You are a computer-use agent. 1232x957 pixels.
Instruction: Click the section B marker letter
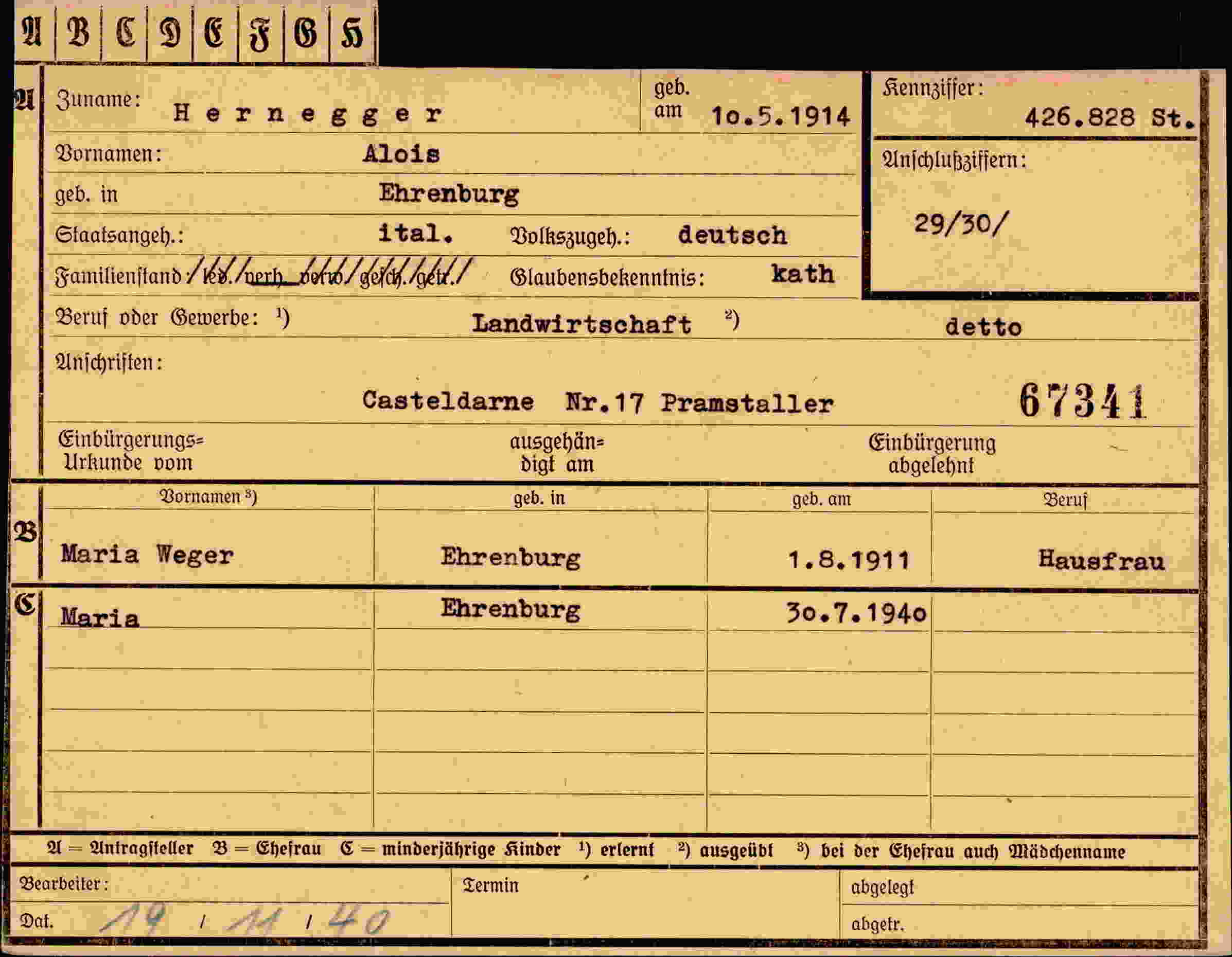pos(25,531)
